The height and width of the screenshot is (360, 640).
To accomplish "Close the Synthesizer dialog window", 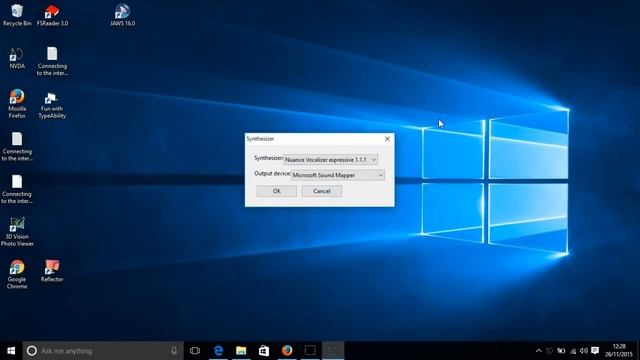I will (x=387, y=139).
